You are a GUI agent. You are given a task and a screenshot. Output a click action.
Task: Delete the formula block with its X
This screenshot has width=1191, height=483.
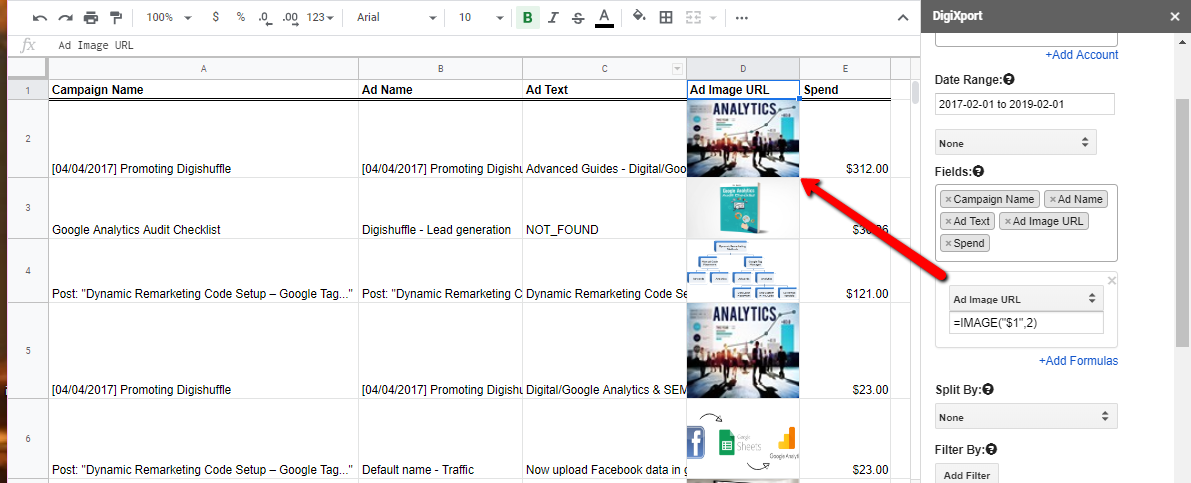point(1112,281)
